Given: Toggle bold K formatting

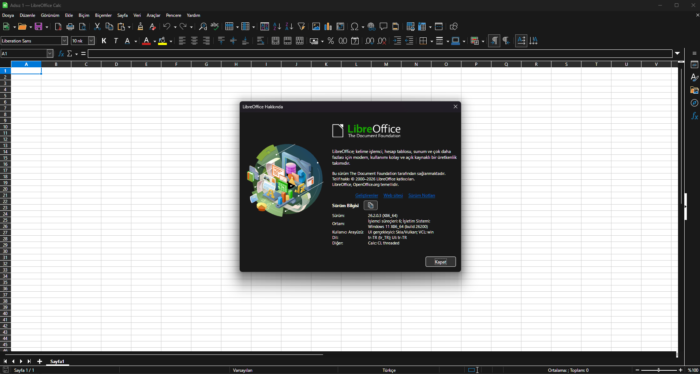Looking at the screenshot, I should coord(104,41).
